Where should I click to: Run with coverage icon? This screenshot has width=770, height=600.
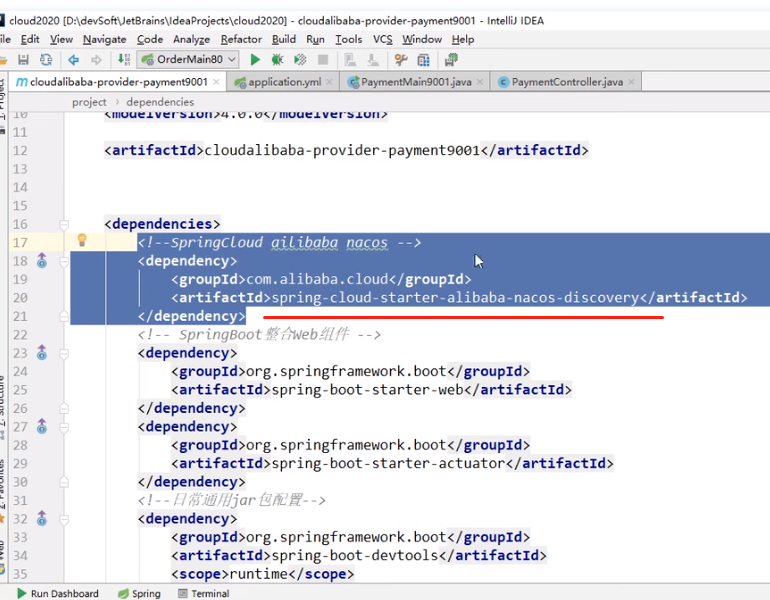tap(300, 60)
